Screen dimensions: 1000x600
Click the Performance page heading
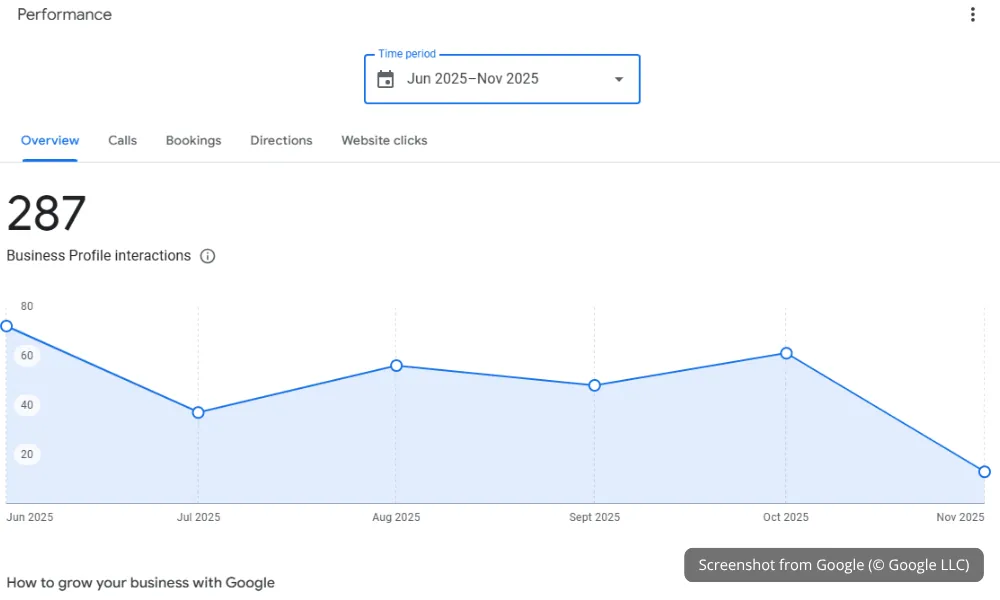click(x=64, y=14)
